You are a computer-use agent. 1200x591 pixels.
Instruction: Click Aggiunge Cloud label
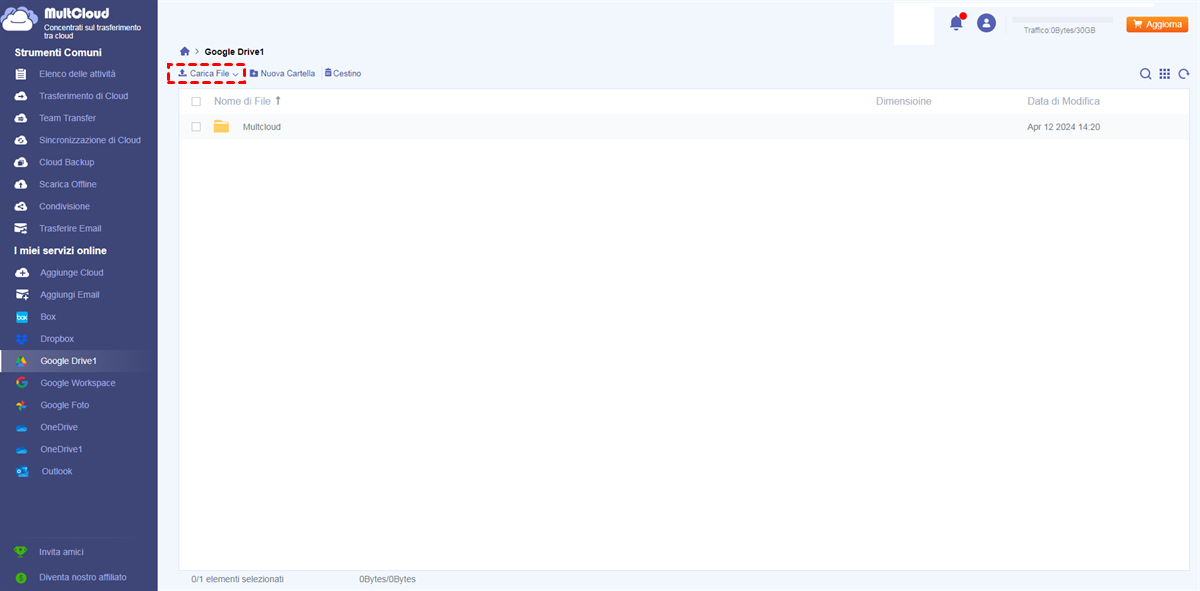[x=72, y=273]
